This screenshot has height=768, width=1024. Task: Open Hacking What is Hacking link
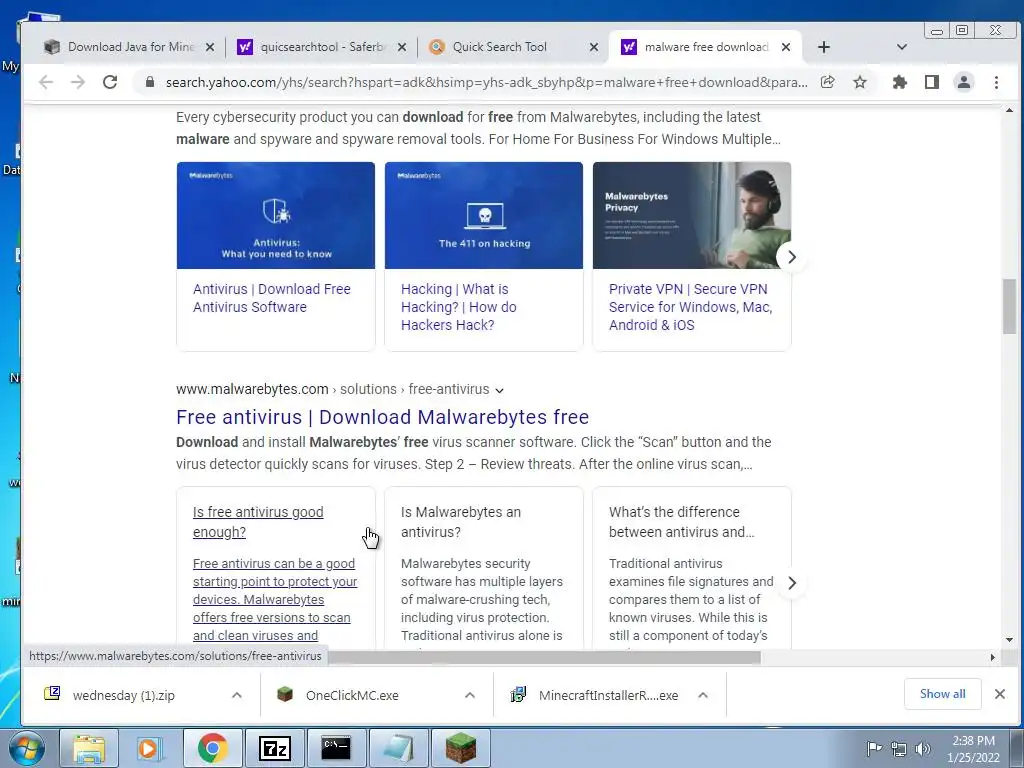tap(458, 307)
